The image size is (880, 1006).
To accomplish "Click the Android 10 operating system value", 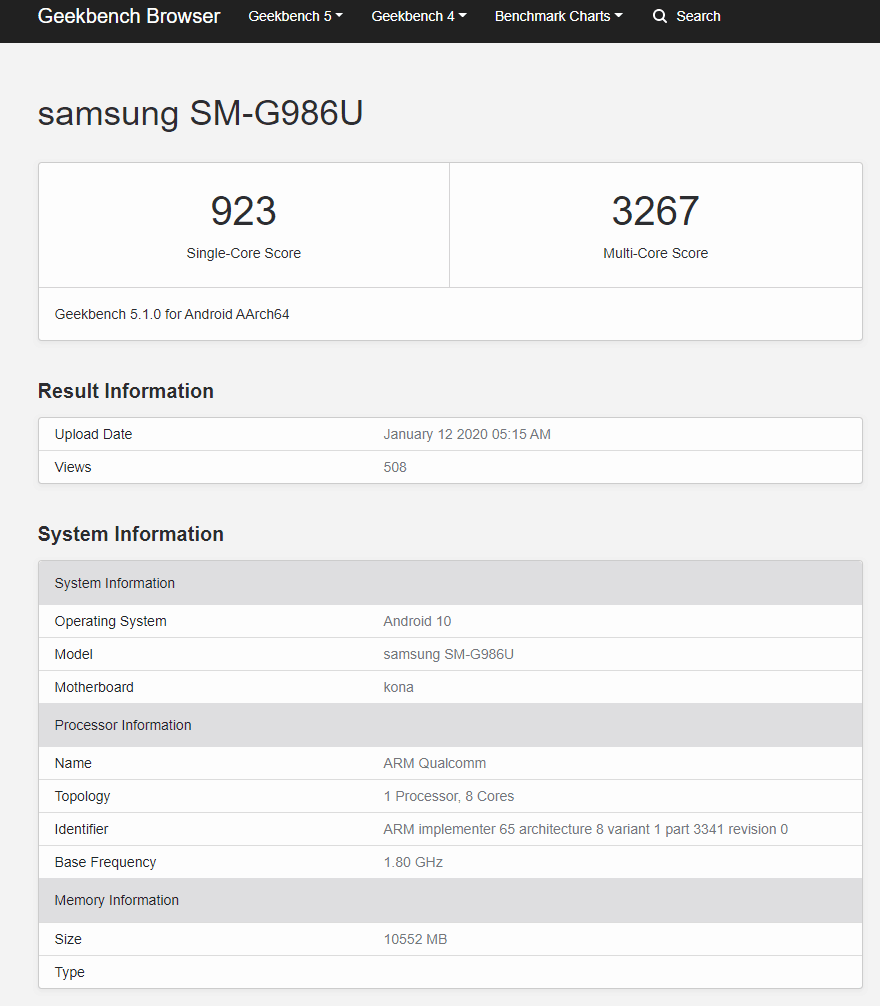I will coord(417,621).
